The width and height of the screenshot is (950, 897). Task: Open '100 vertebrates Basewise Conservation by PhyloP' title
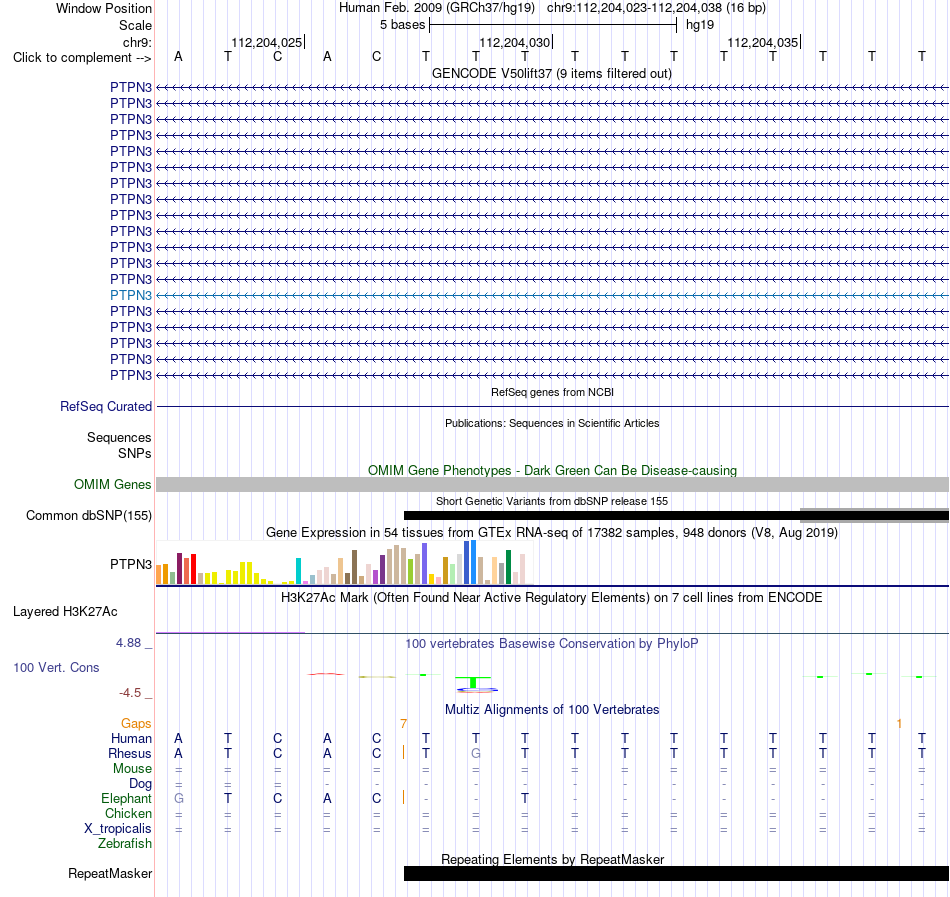point(552,644)
